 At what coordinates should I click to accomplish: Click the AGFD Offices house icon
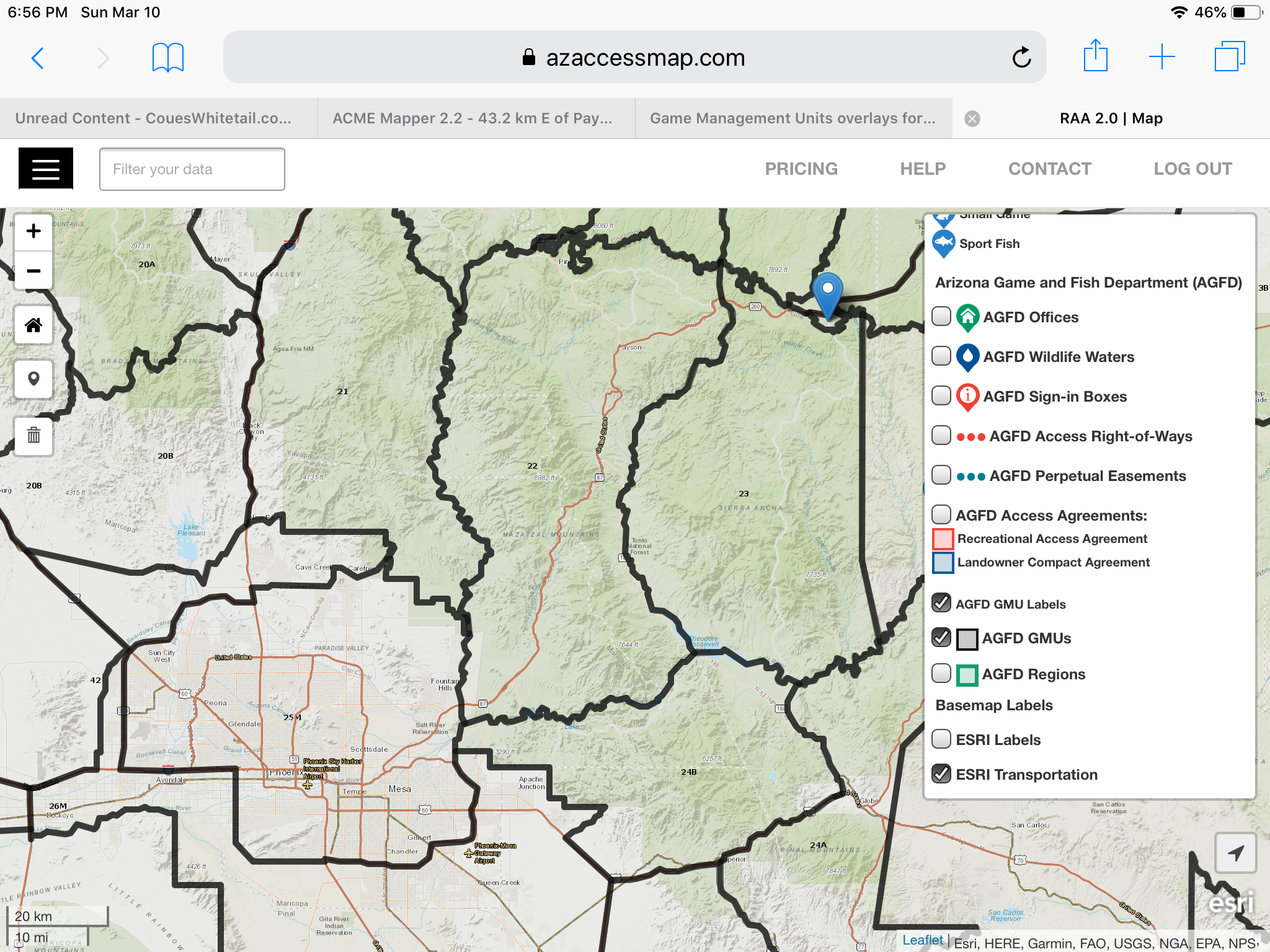(967, 318)
